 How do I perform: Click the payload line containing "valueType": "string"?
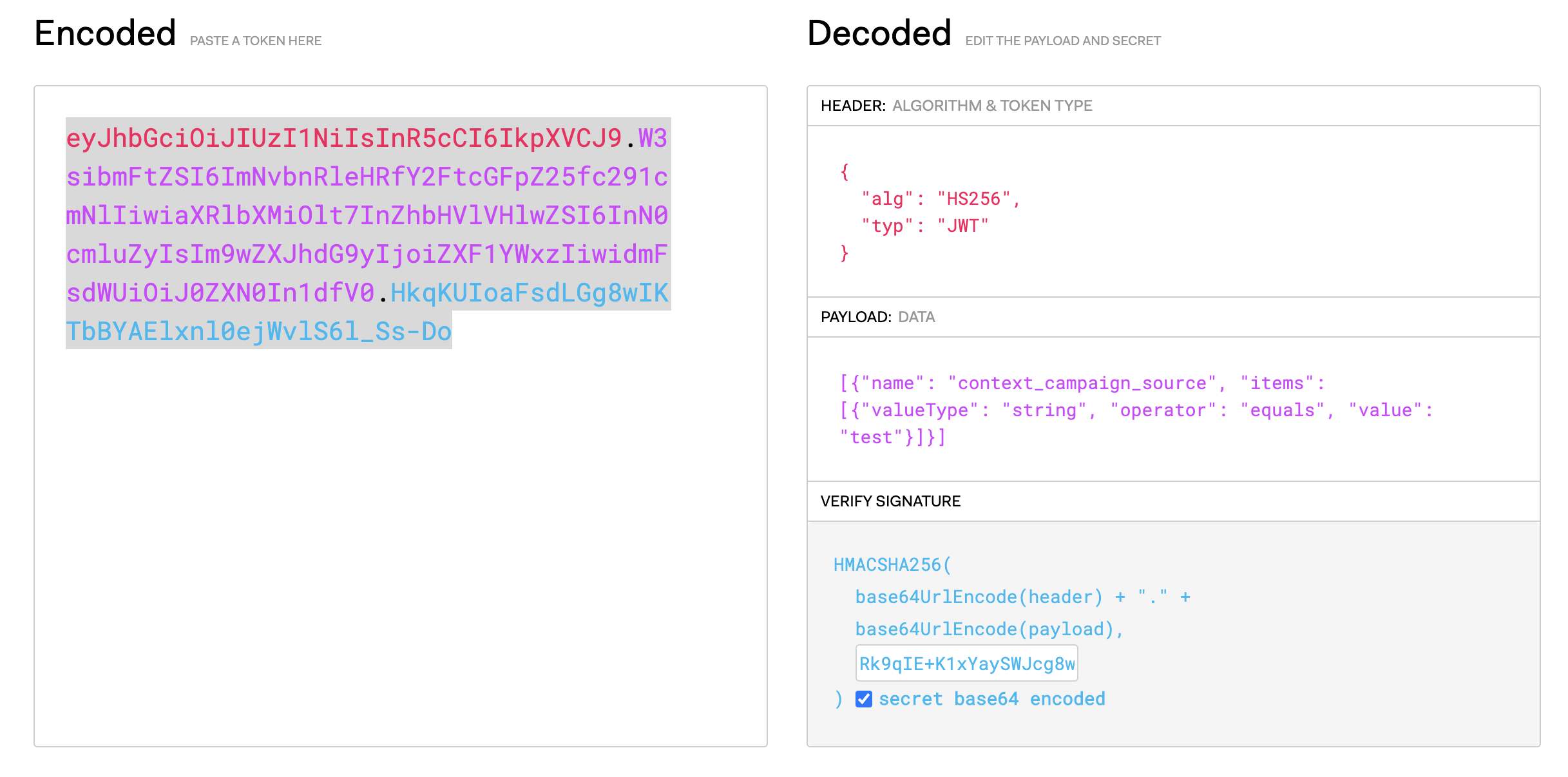click(1136, 410)
